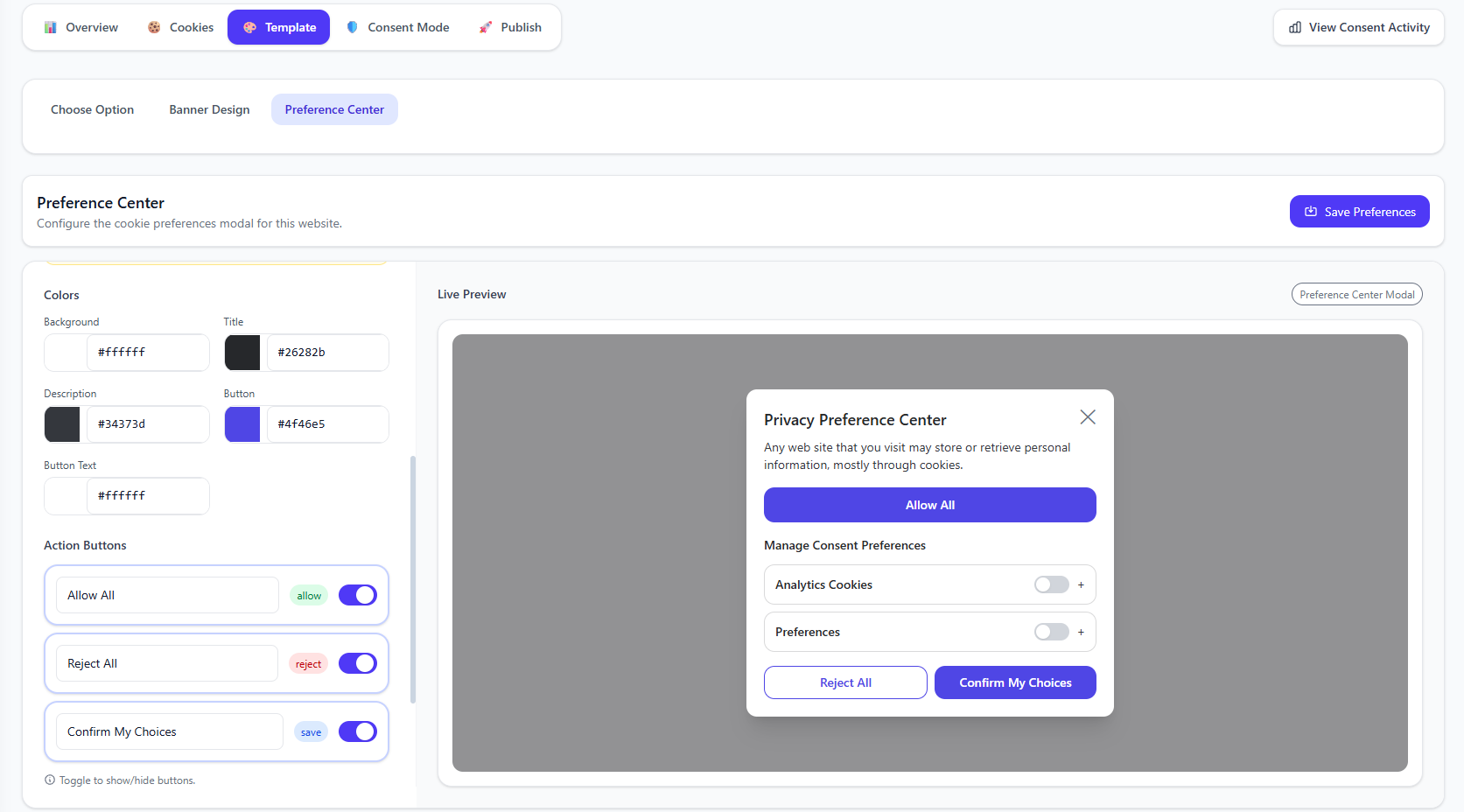Toggle Analytics Cookies switch in preview
1464x812 pixels.
(x=1051, y=584)
